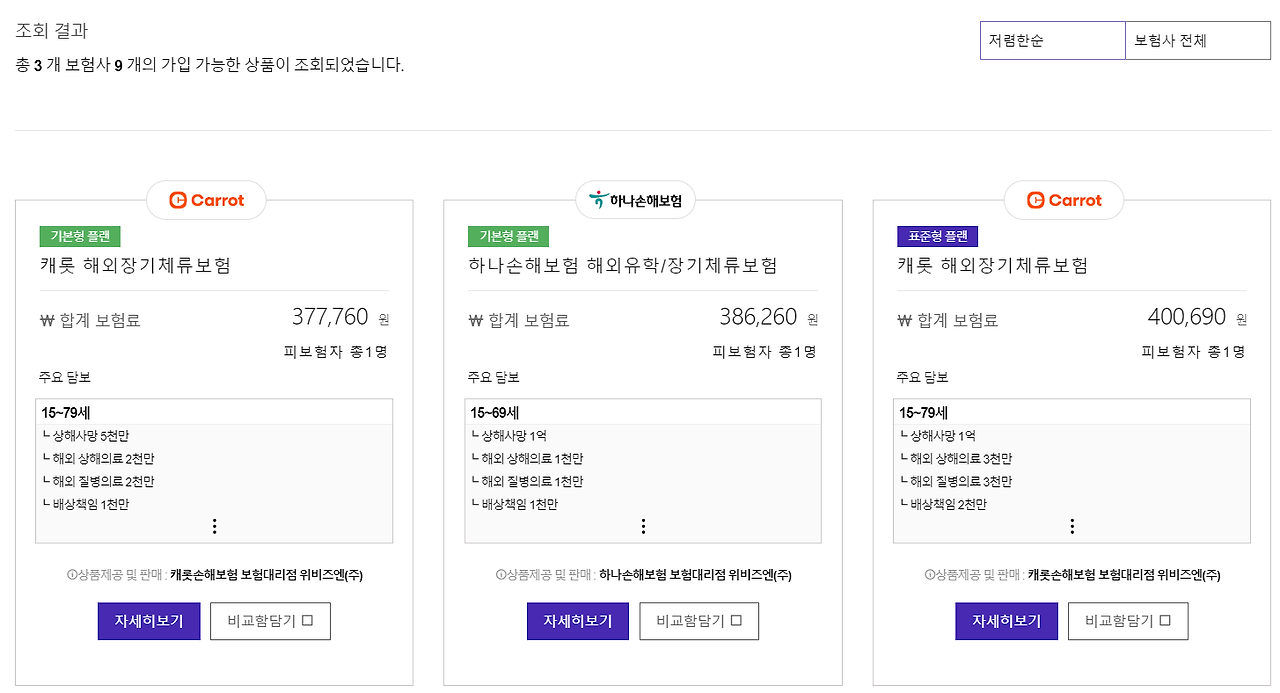Click the Carrot logo on the first product card
Viewport: 1280px width, 693px height.
point(206,200)
